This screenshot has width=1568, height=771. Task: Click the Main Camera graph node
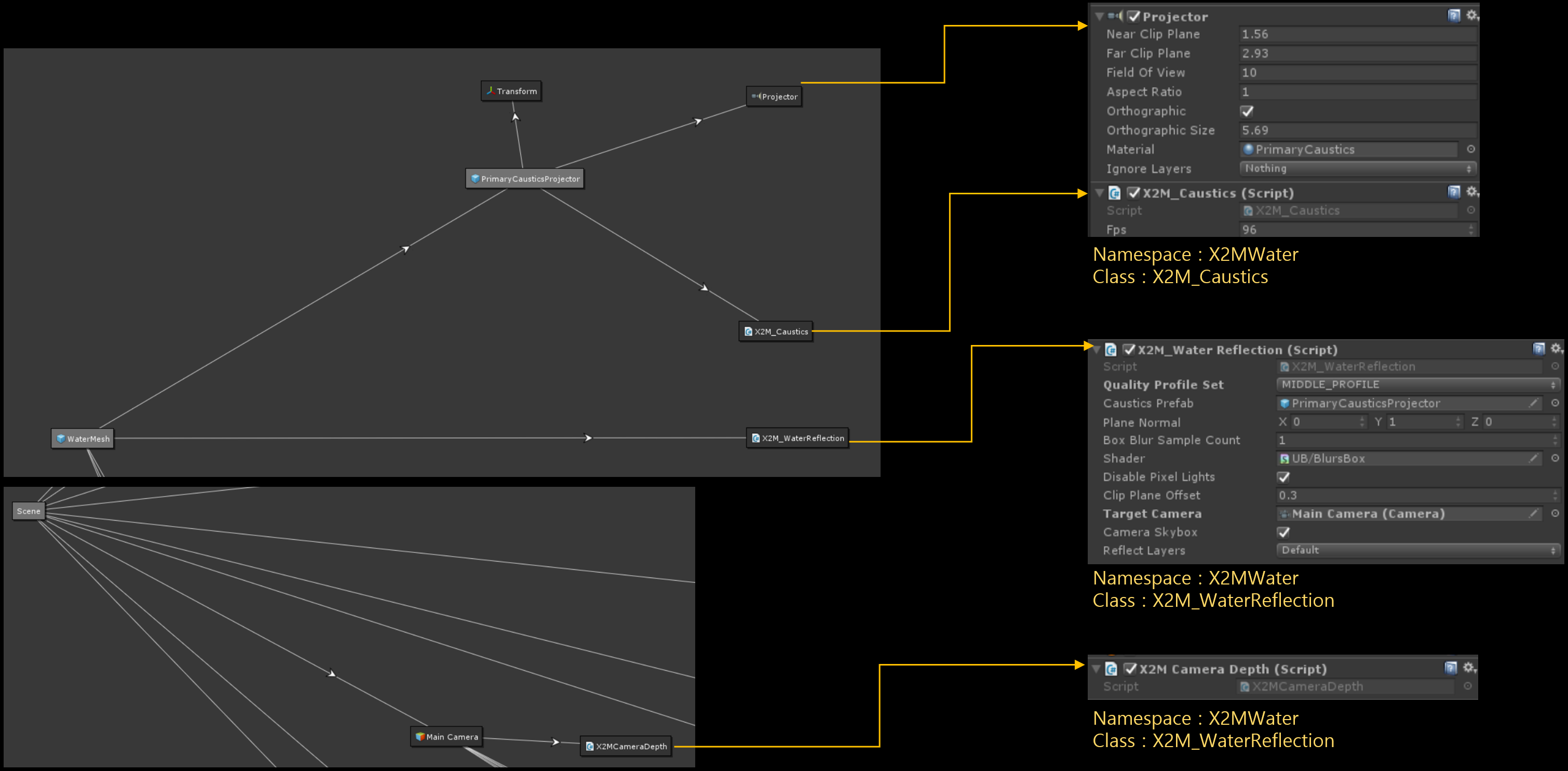point(447,737)
